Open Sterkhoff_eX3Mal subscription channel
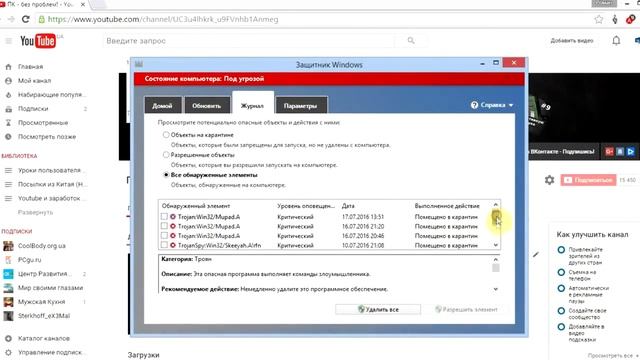640x360 pixels. pos(44,316)
